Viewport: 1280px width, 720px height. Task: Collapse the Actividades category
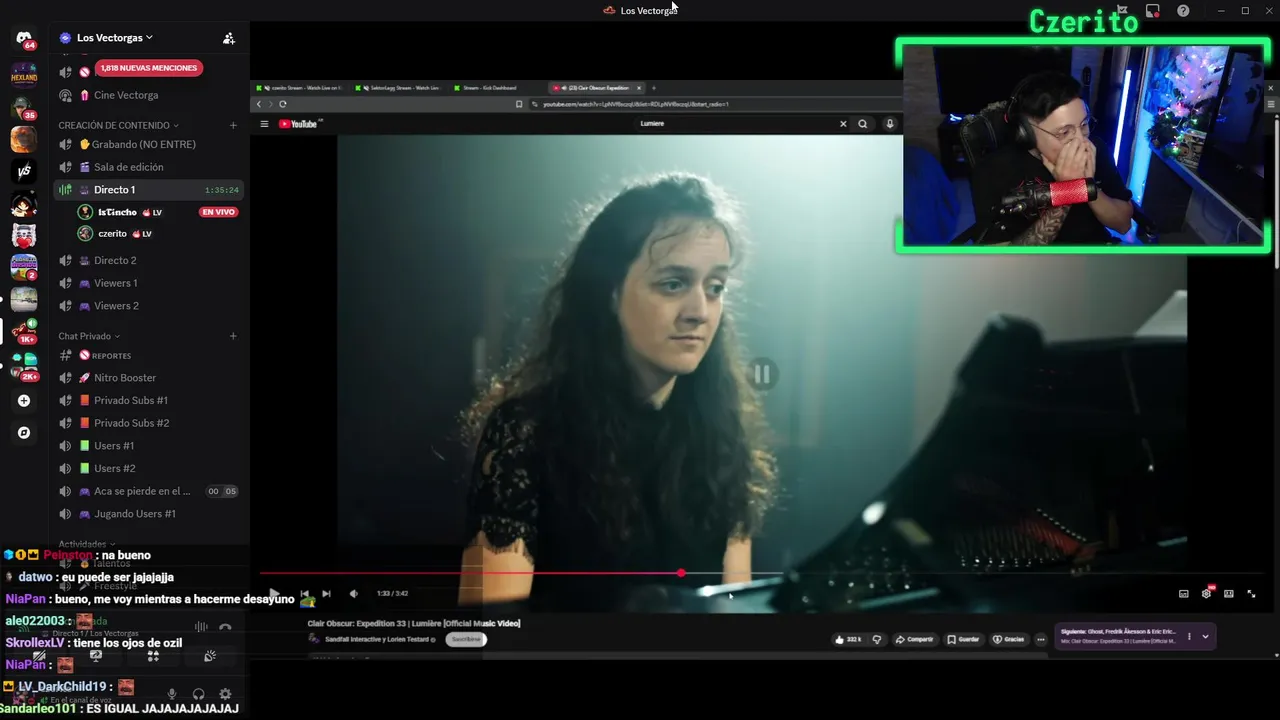click(x=88, y=545)
